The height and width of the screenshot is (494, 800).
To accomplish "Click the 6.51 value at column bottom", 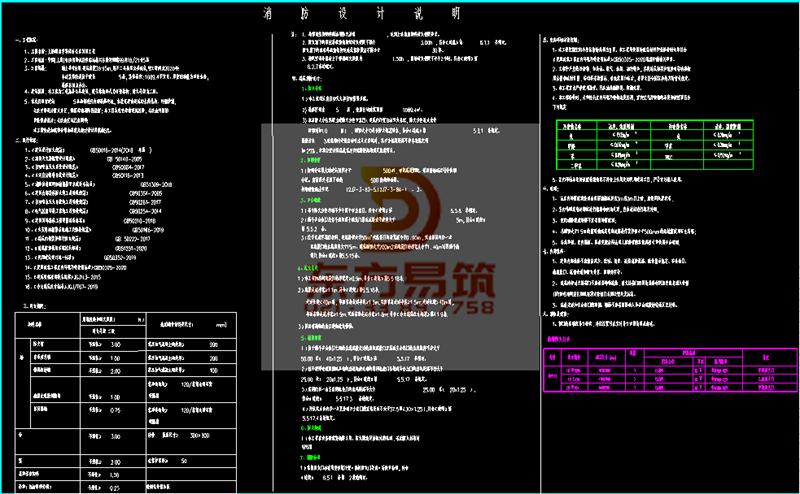I will pyautogui.click(x=328, y=478).
